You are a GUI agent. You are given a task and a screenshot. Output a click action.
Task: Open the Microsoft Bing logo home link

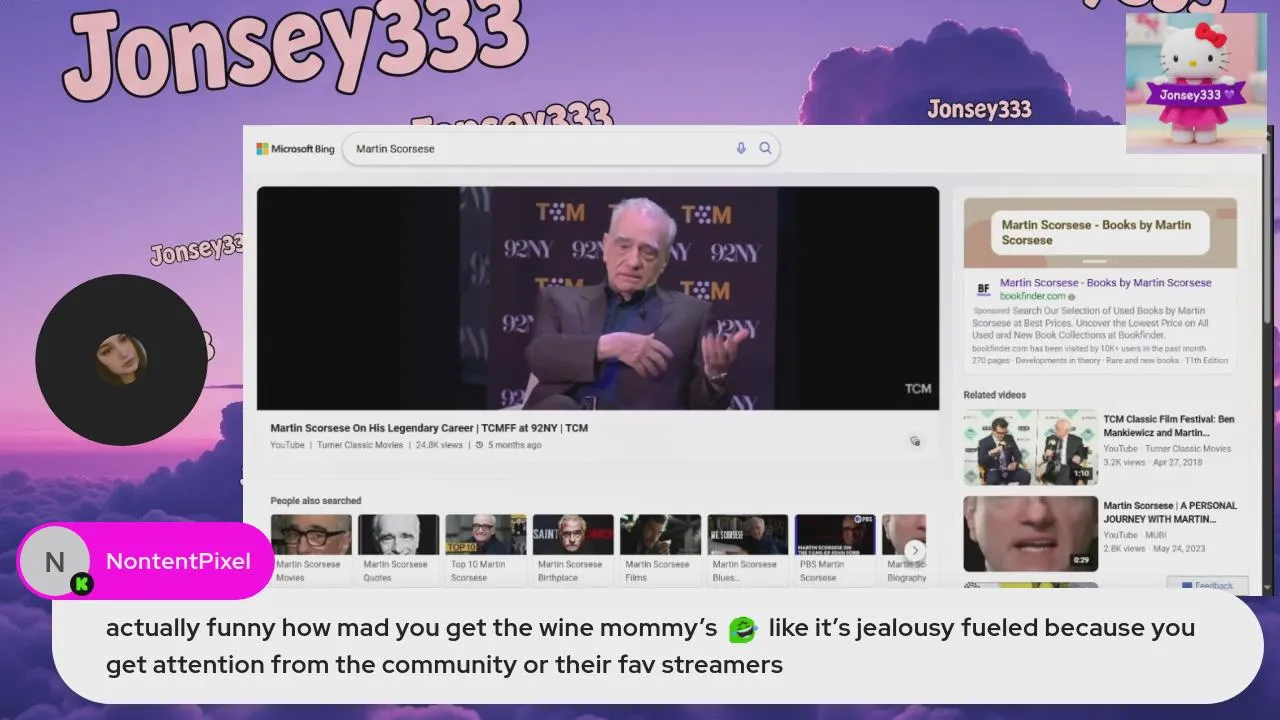tap(295, 149)
